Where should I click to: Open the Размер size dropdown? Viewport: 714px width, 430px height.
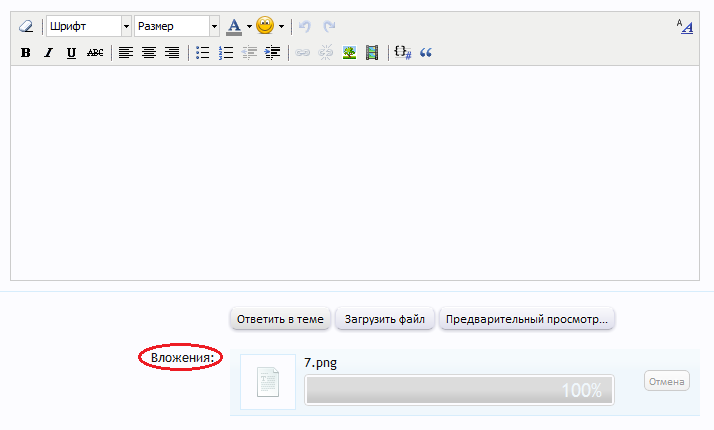click(x=176, y=26)
